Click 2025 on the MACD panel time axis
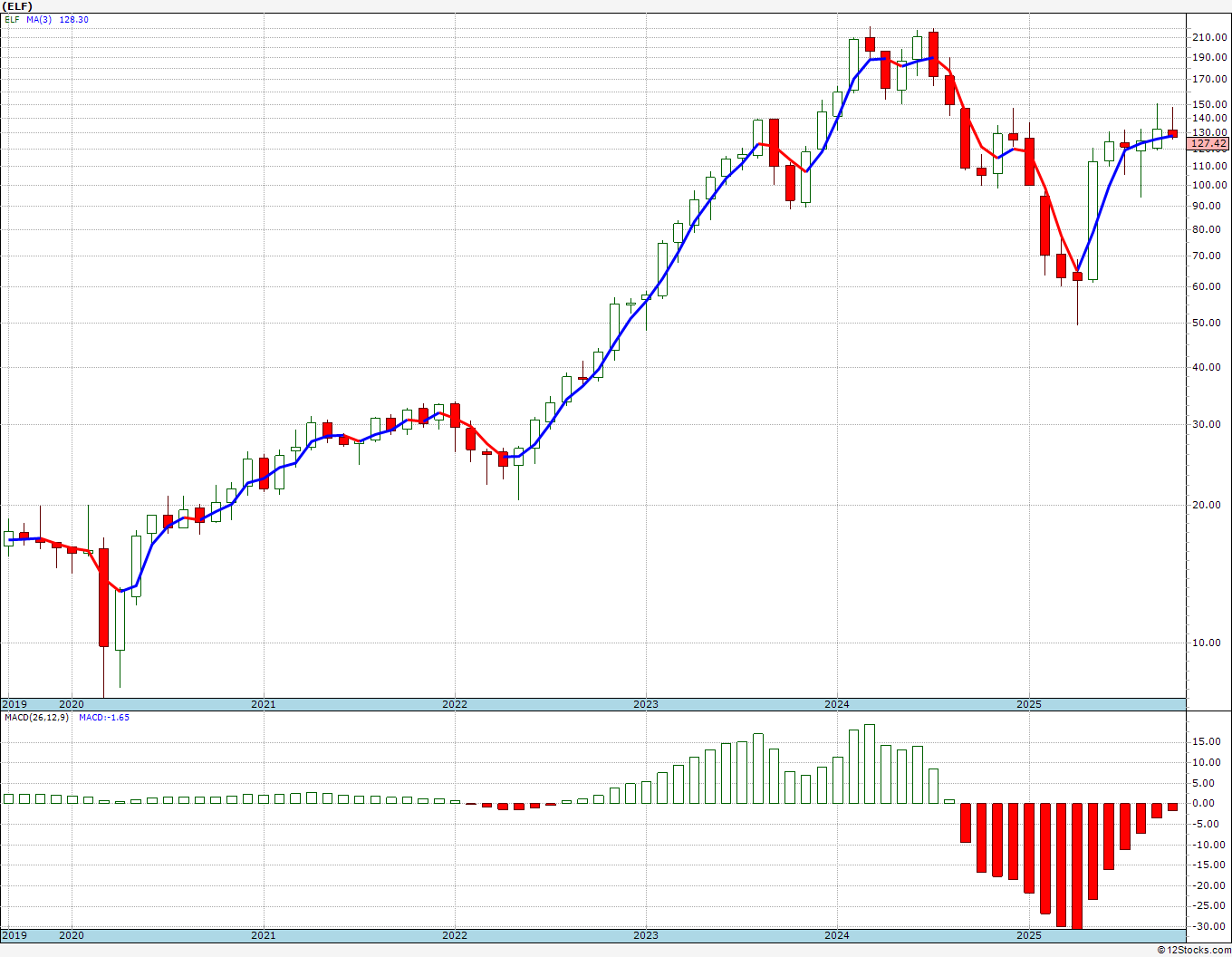The height and width of the screenshot is (957, 1232). [1029, 935]
